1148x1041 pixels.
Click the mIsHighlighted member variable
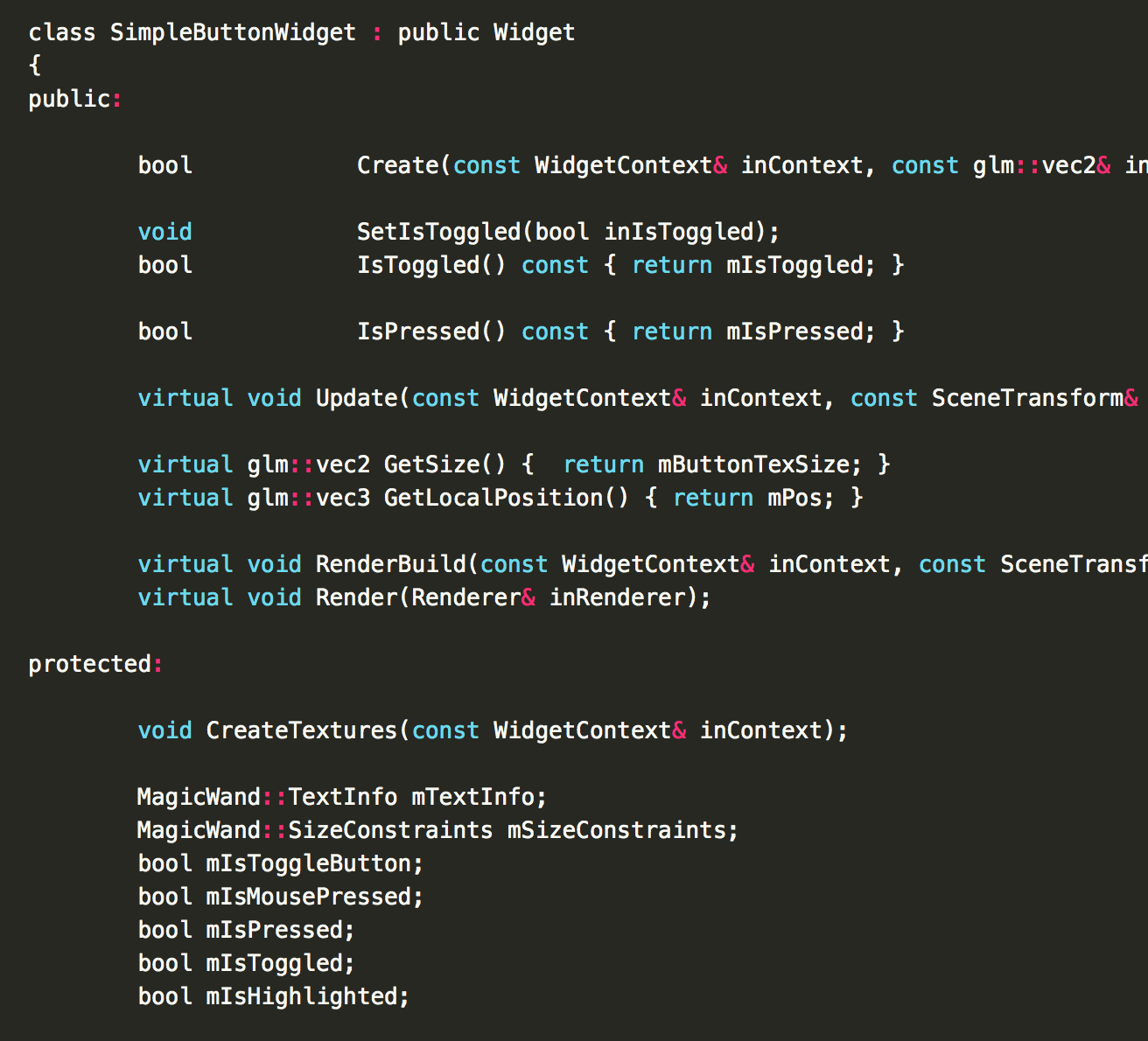click(301, 996)
